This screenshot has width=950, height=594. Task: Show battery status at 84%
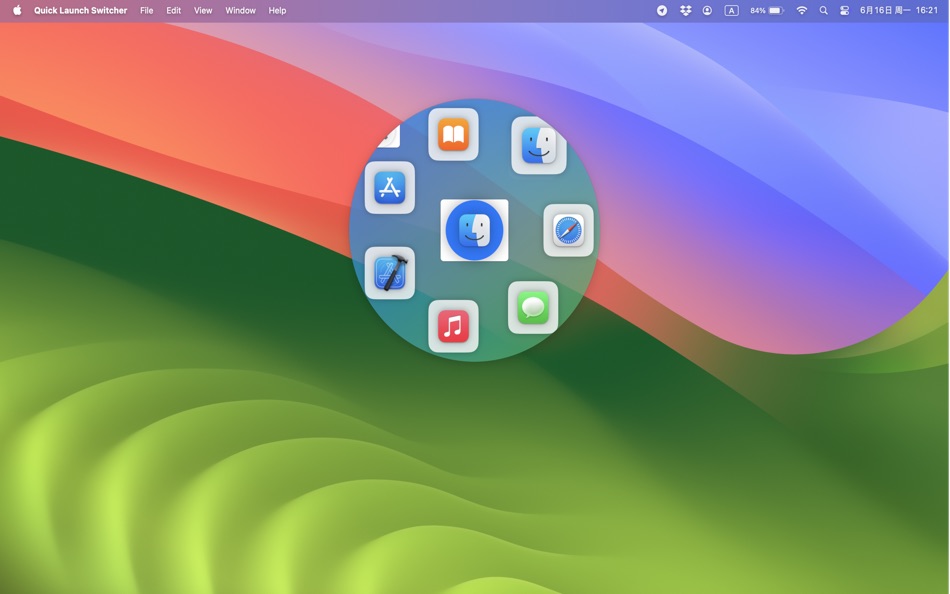(767, 10)
